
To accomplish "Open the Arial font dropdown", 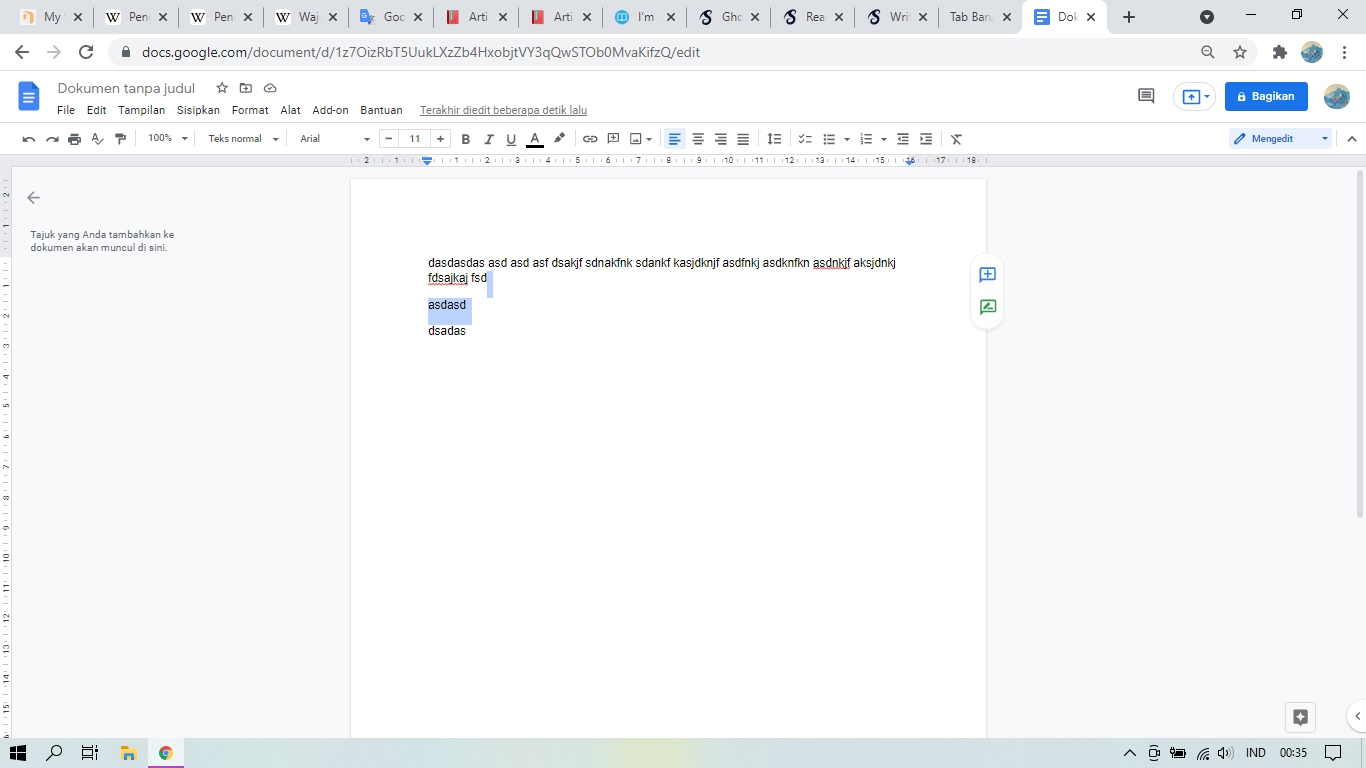I will pos(335,139).
